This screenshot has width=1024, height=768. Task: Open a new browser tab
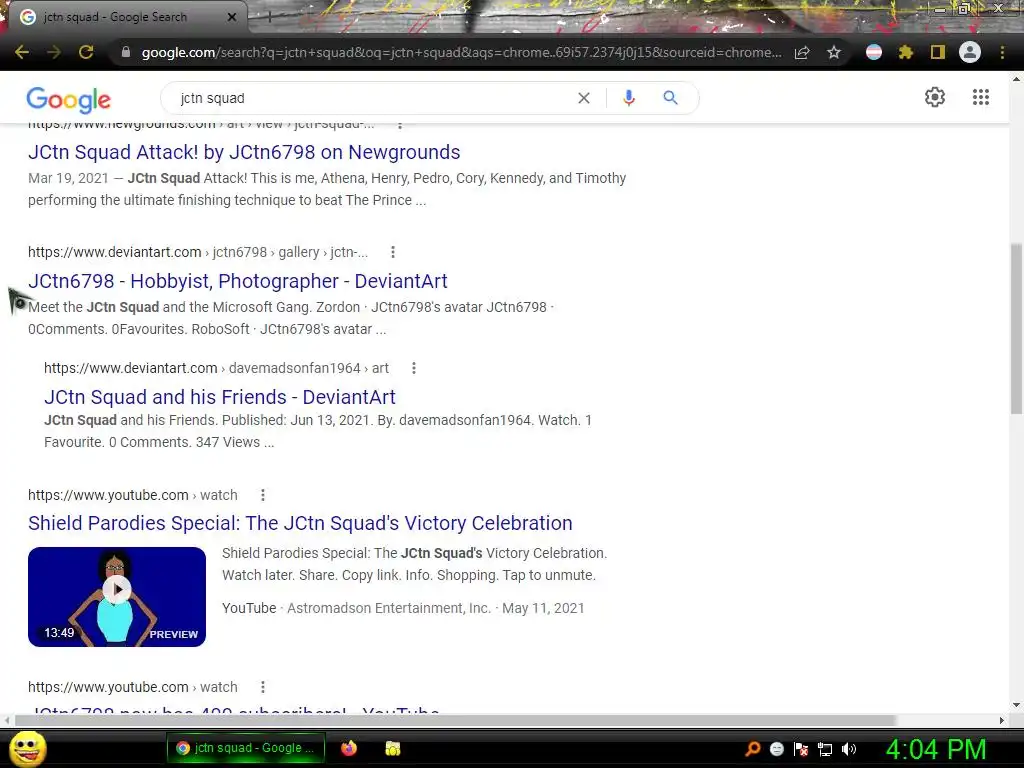coord(268,17)
